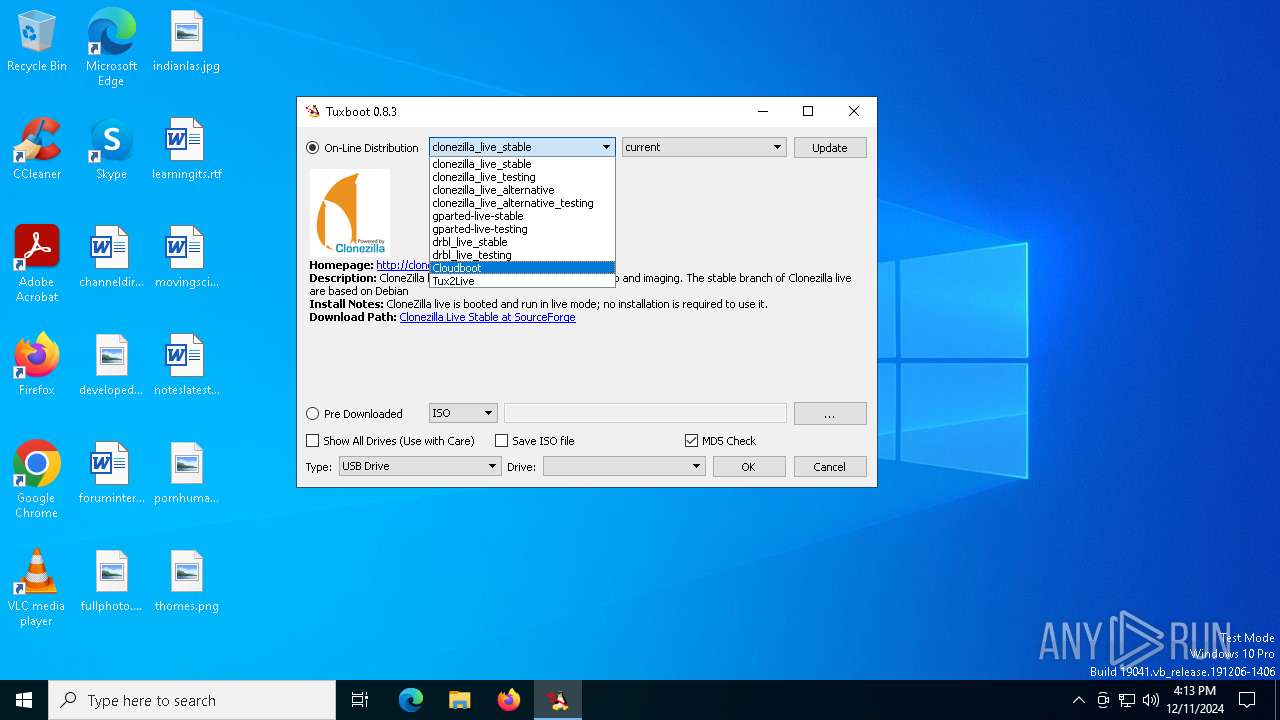Click the Windows Start button
The image size is (1280, 720).
point(24,700)
